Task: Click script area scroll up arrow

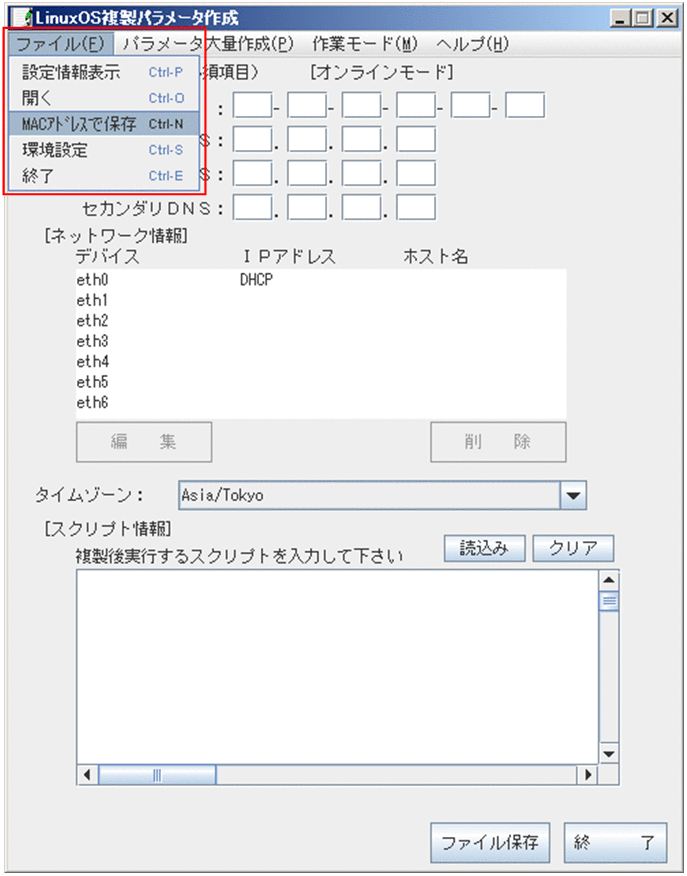Action: (609, 580)
